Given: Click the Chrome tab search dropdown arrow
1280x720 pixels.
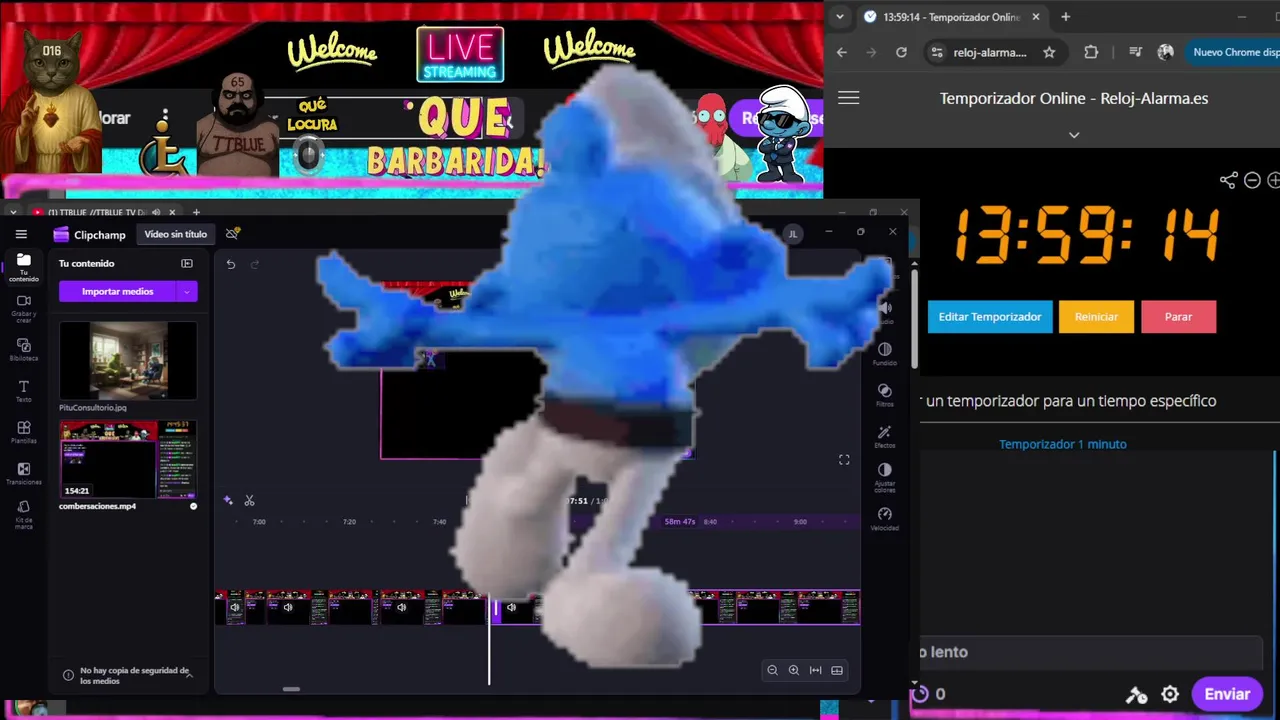Looking at the screenshot, I should [840, 17].
